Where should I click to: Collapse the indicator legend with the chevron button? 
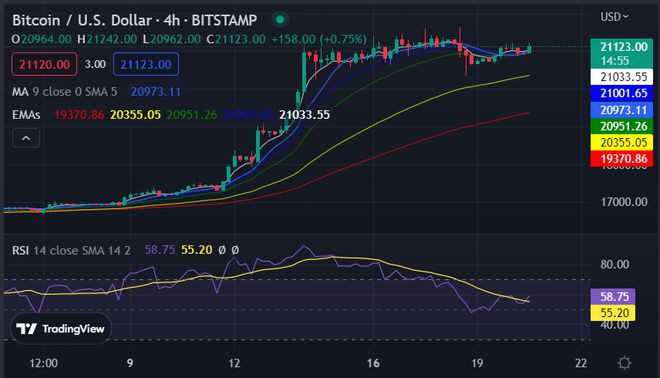point(26,138)
